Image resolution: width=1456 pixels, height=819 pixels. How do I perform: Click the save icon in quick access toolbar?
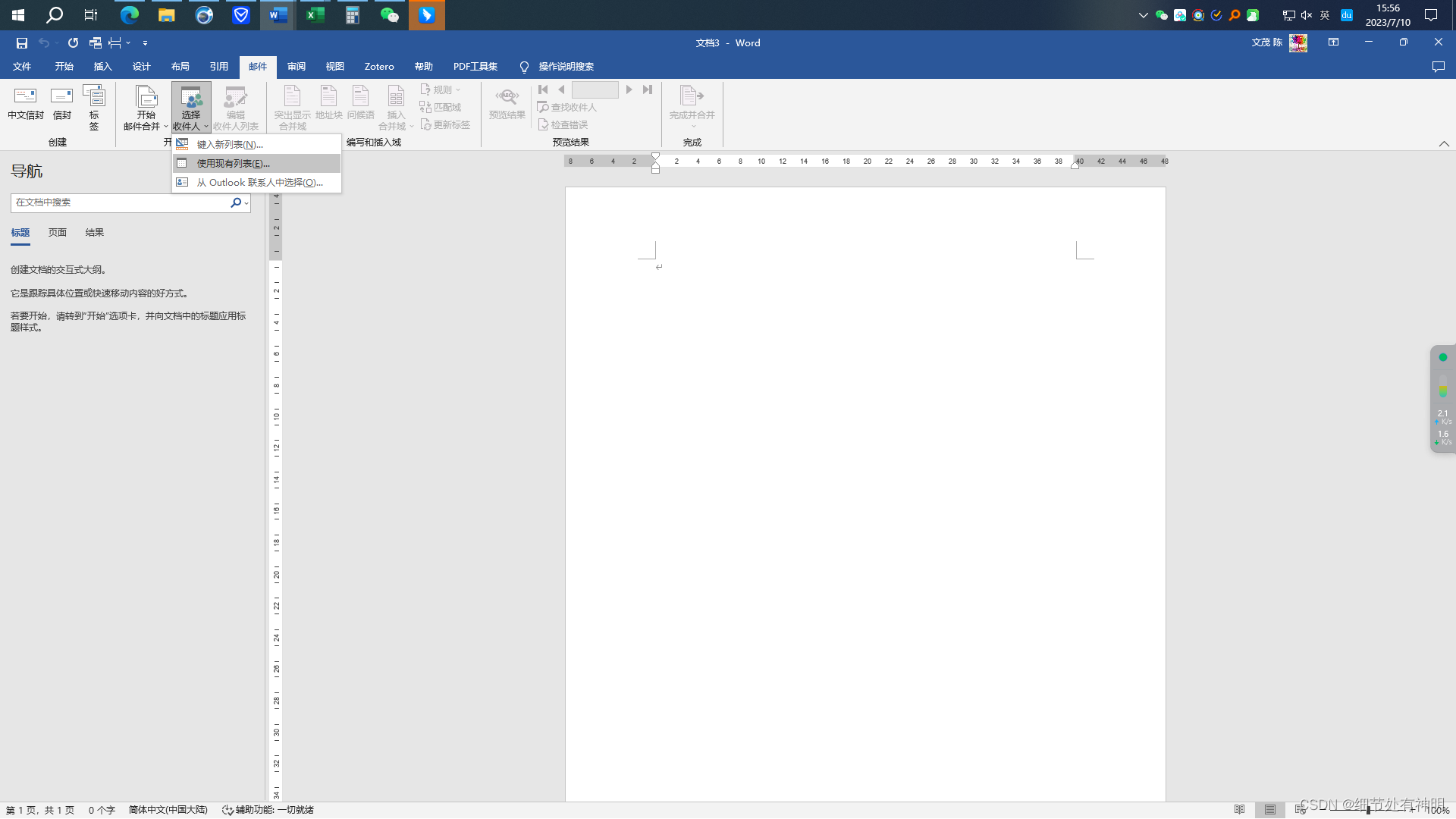tap(22, 43)
